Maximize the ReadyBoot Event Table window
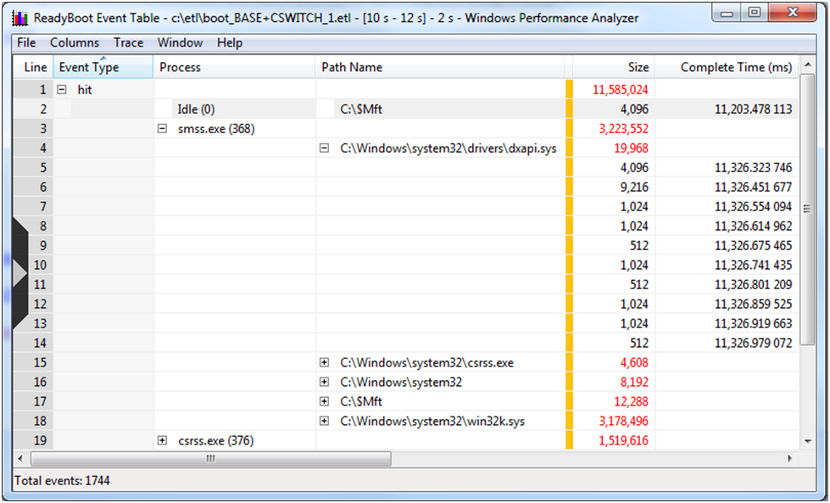The width and height of the screenshot is (830, 503). coord(754,13)
